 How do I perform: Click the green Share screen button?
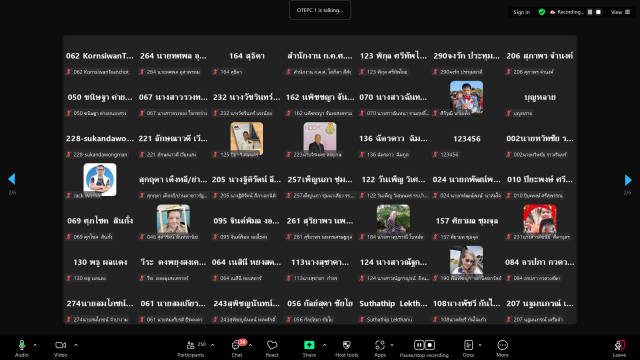(x=309, y=345)
